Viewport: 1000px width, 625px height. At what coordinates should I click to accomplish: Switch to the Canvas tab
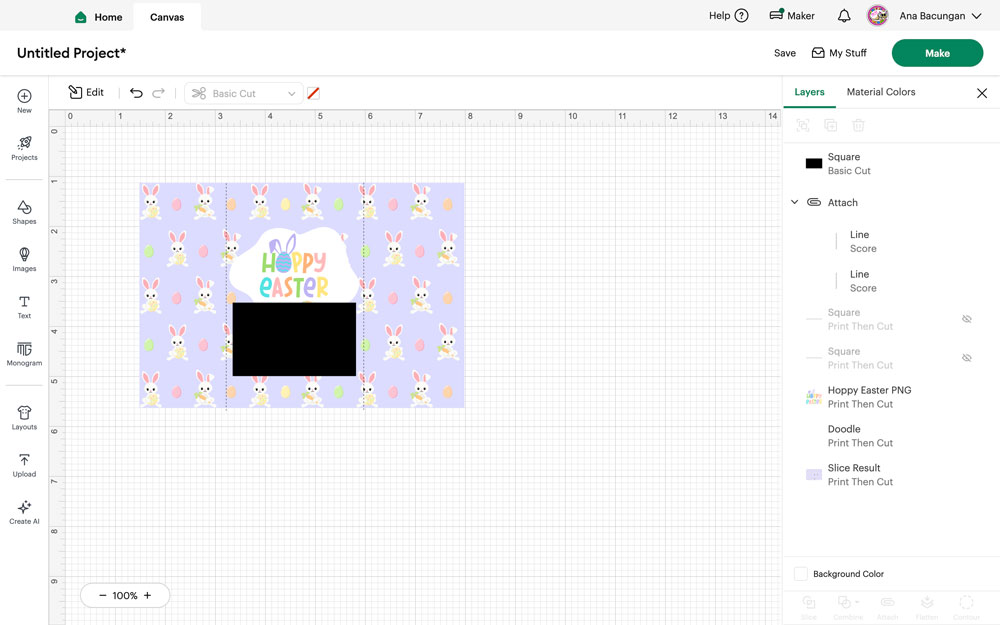tap(167, 17)
